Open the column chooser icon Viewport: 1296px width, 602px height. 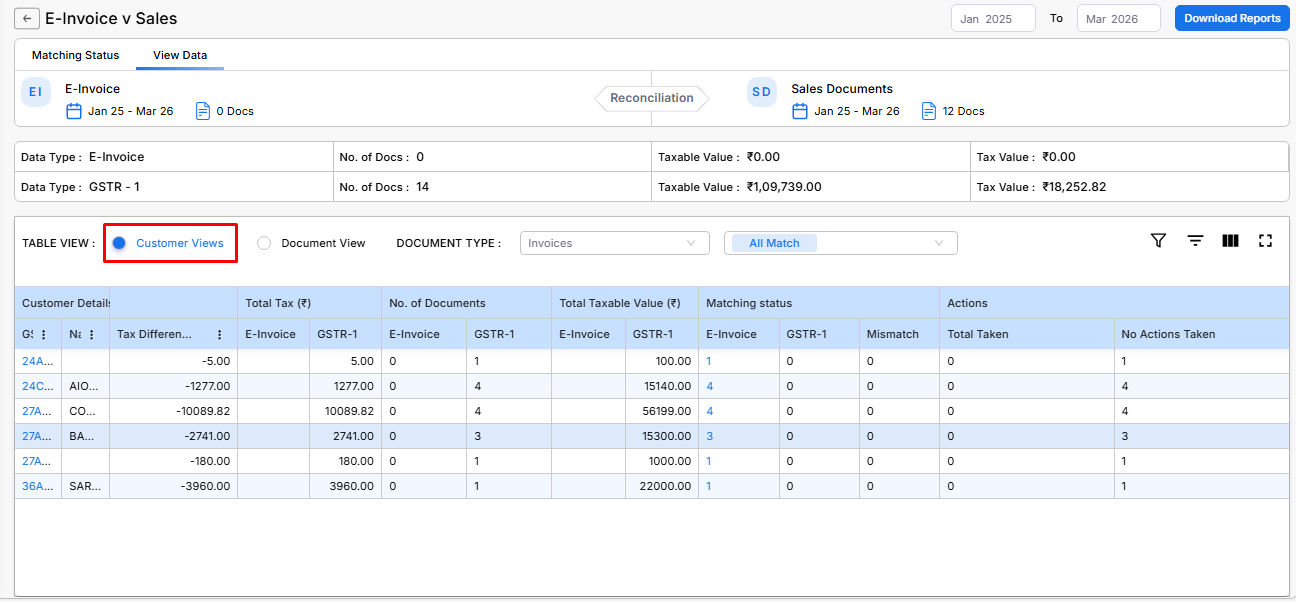[x=1230, y=241]
